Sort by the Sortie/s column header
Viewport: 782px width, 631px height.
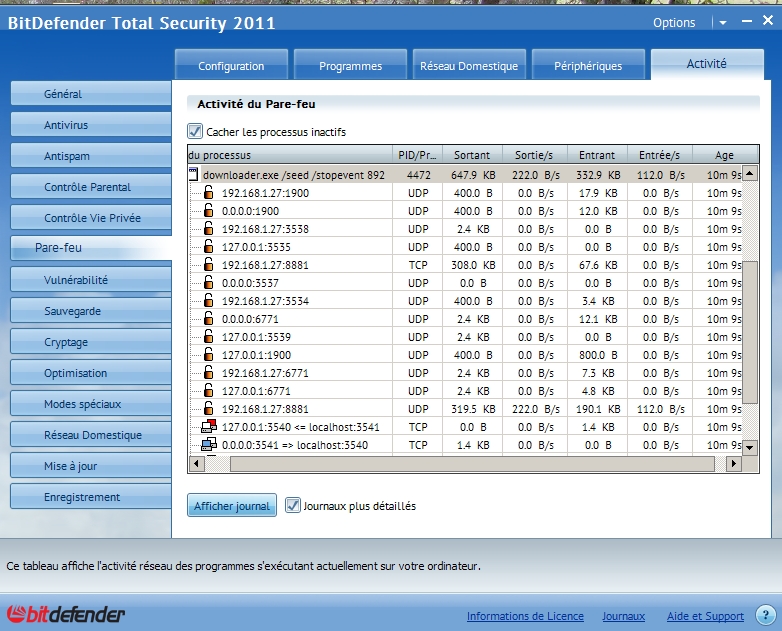(534, 155)
